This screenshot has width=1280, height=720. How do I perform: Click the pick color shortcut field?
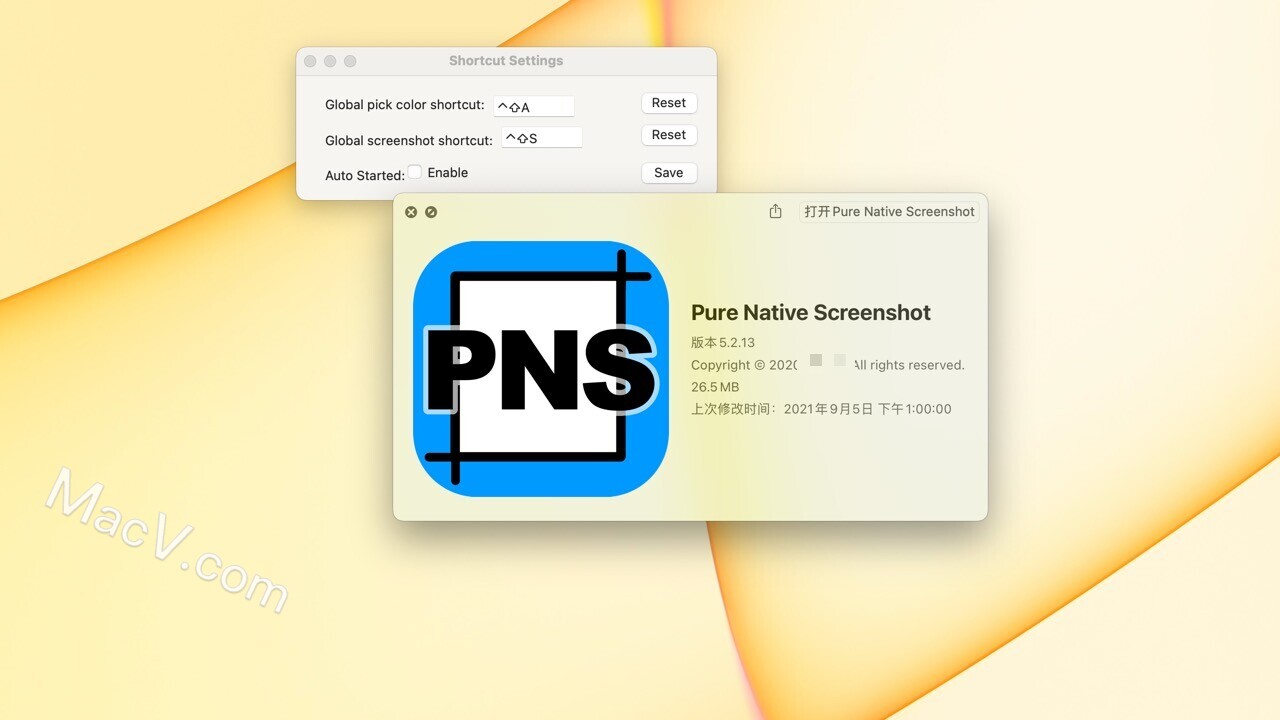pos(534,106)
